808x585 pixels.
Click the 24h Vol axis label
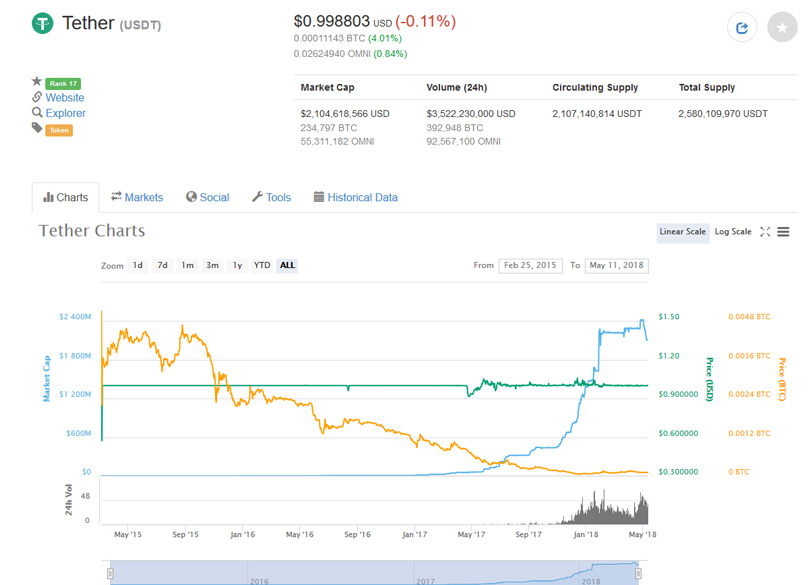pos(69,500)
